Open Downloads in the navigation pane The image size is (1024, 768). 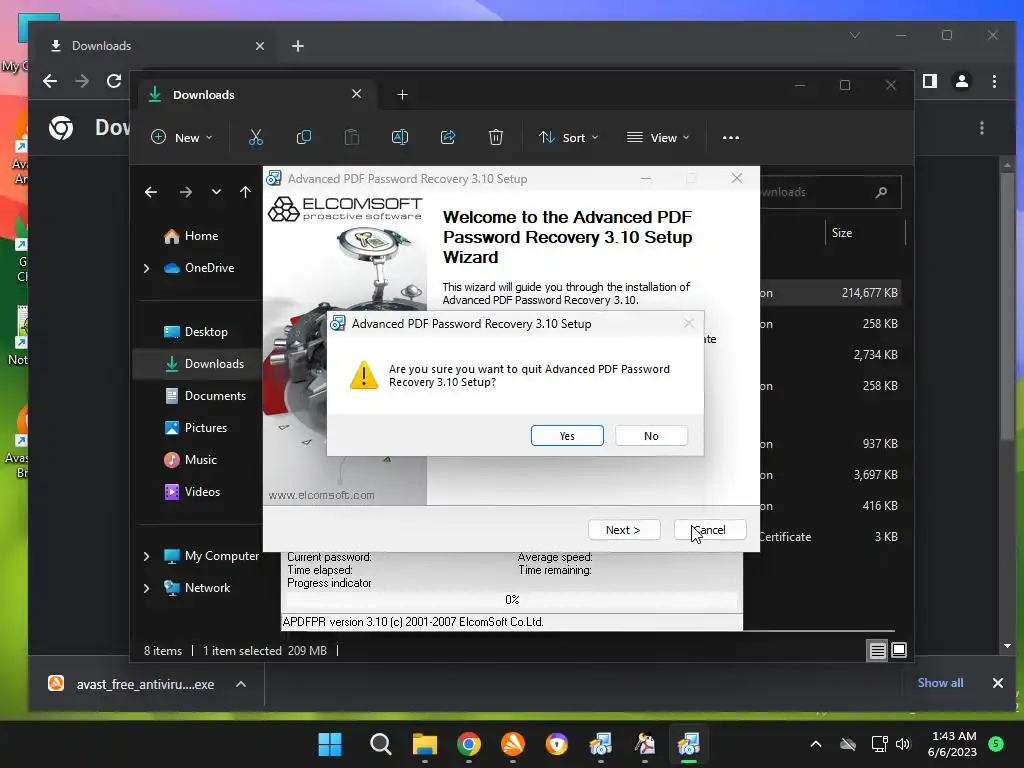(x=204, y=364)
